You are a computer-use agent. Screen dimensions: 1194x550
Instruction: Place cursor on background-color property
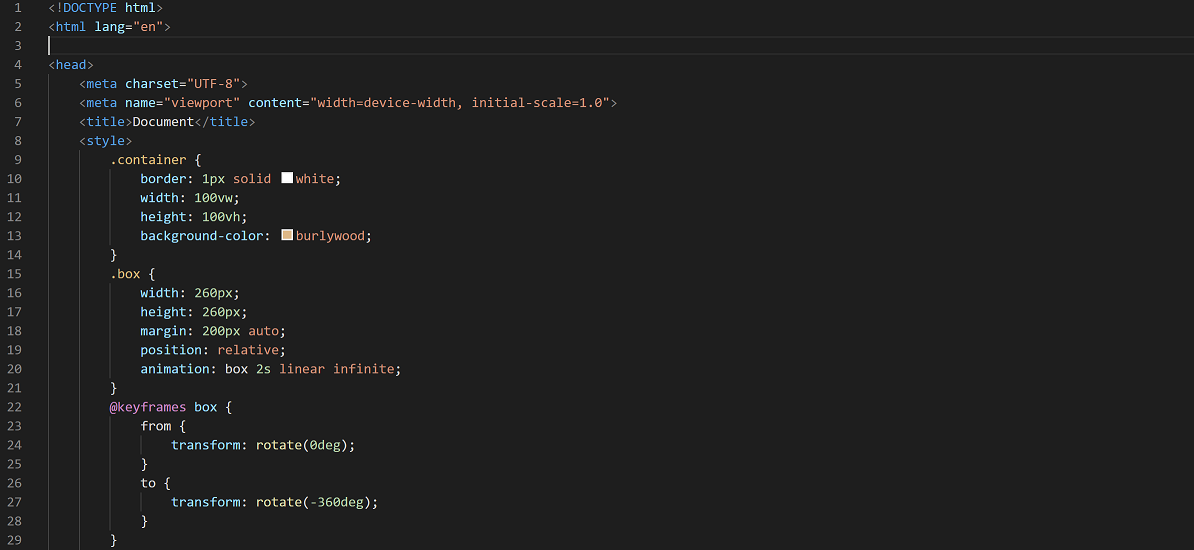pos(205,236)
